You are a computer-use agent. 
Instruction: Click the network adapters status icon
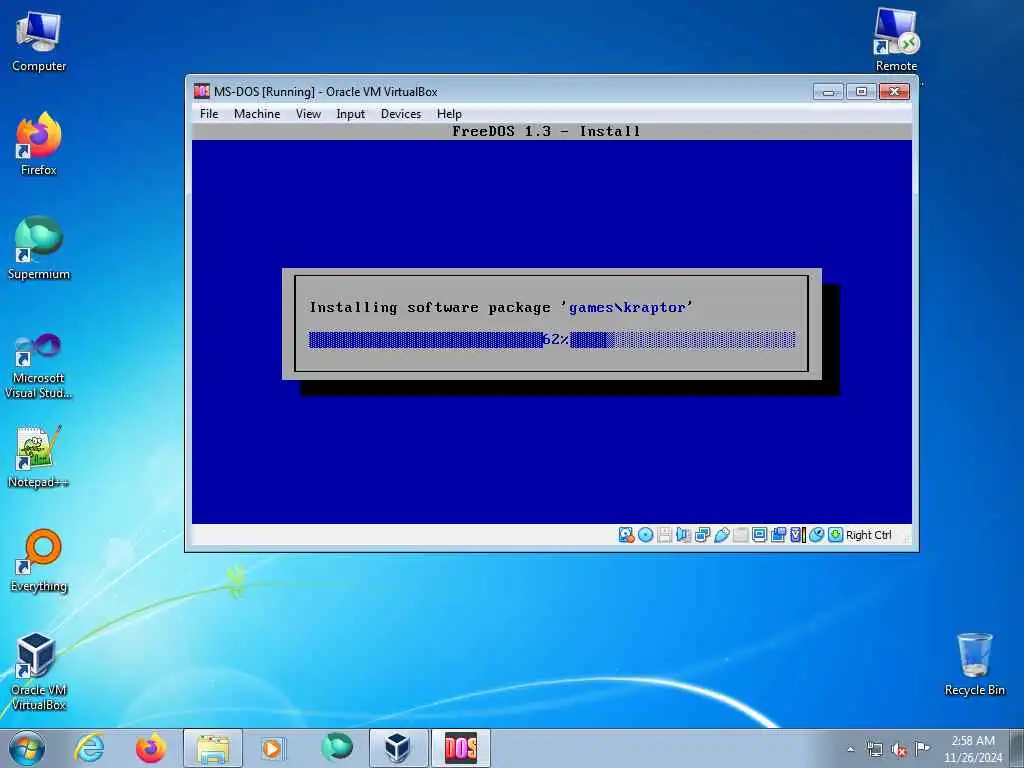click(703, 535)
